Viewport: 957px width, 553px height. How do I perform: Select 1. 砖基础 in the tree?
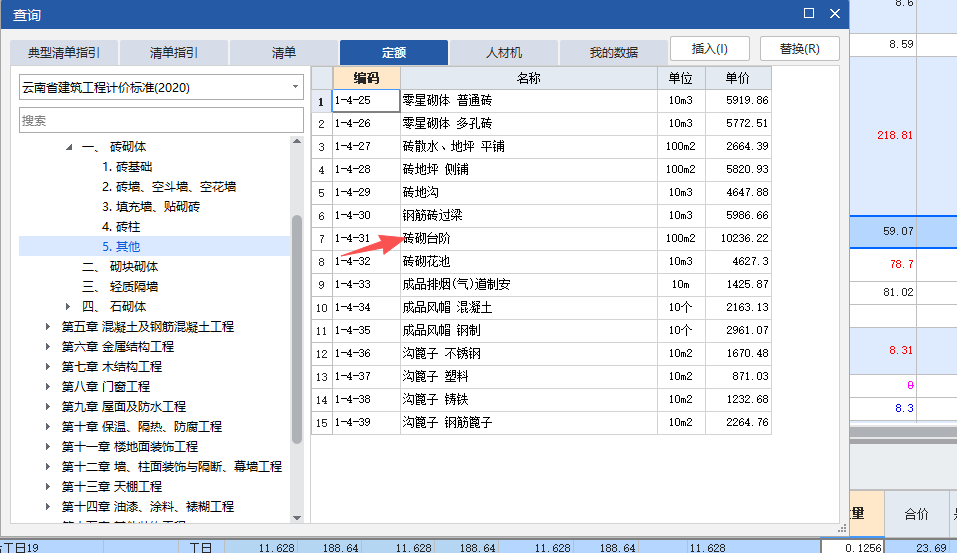pos(127,167)
